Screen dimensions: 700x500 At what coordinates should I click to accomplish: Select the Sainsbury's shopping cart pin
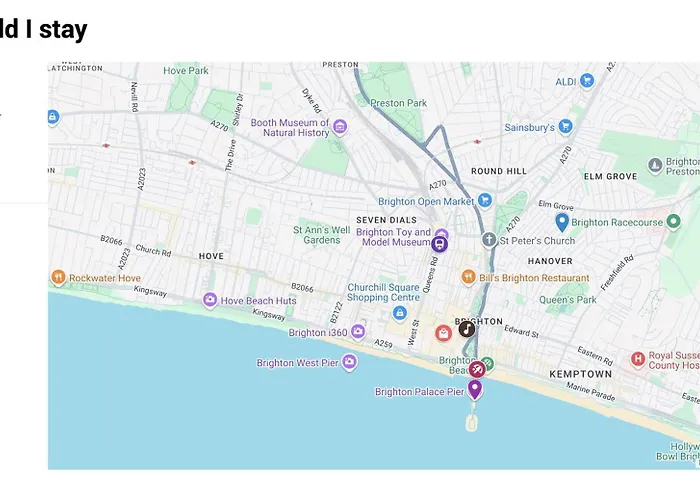coord(565,127)
